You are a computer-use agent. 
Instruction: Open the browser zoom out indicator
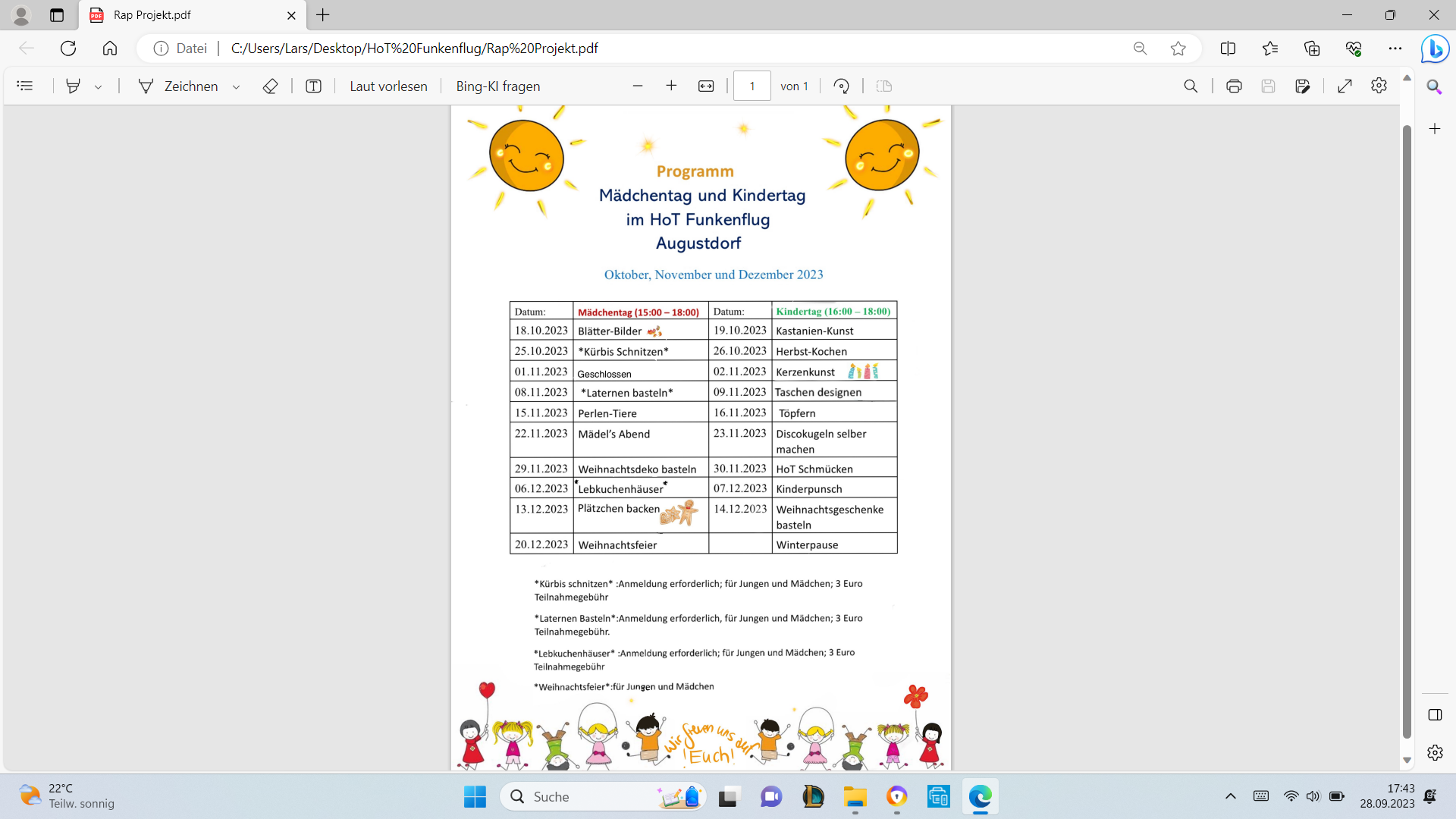coord(1140,49)
